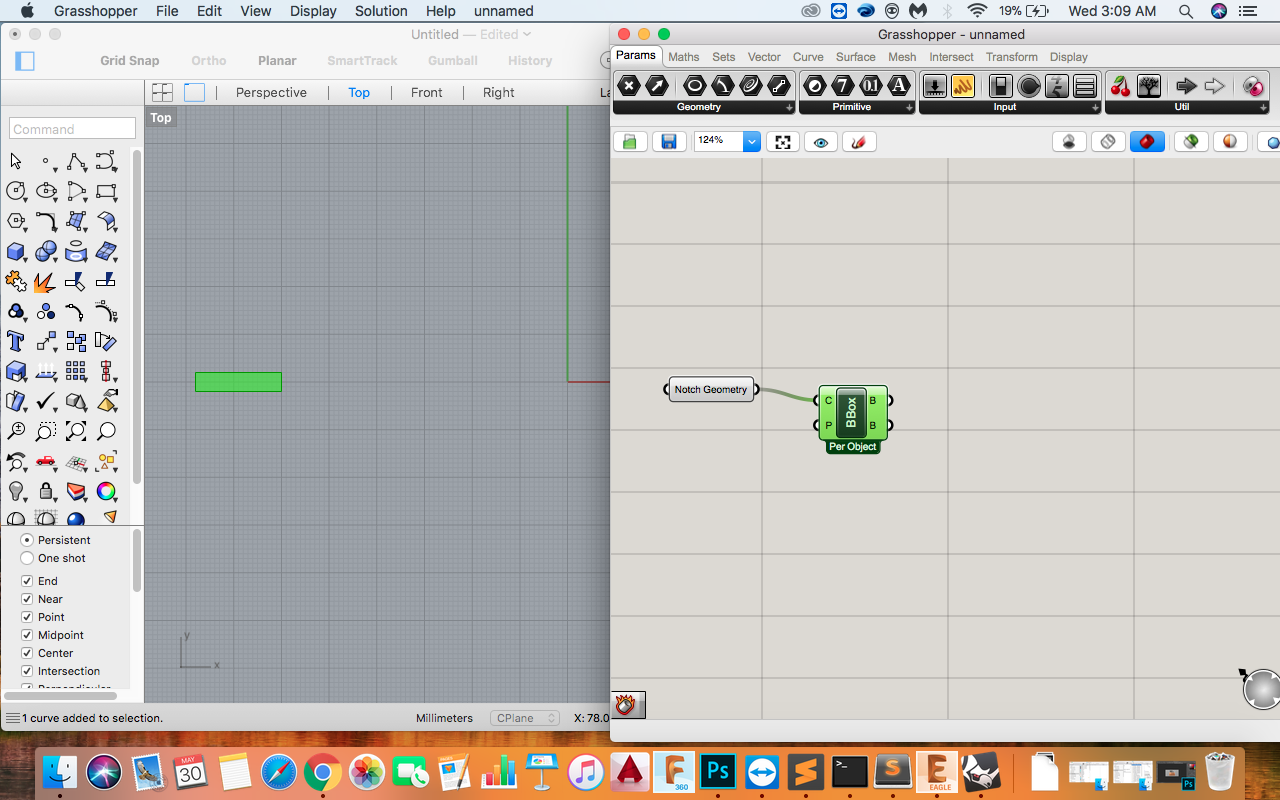Select the Join puzzle-piece tool

coord(16,281)
